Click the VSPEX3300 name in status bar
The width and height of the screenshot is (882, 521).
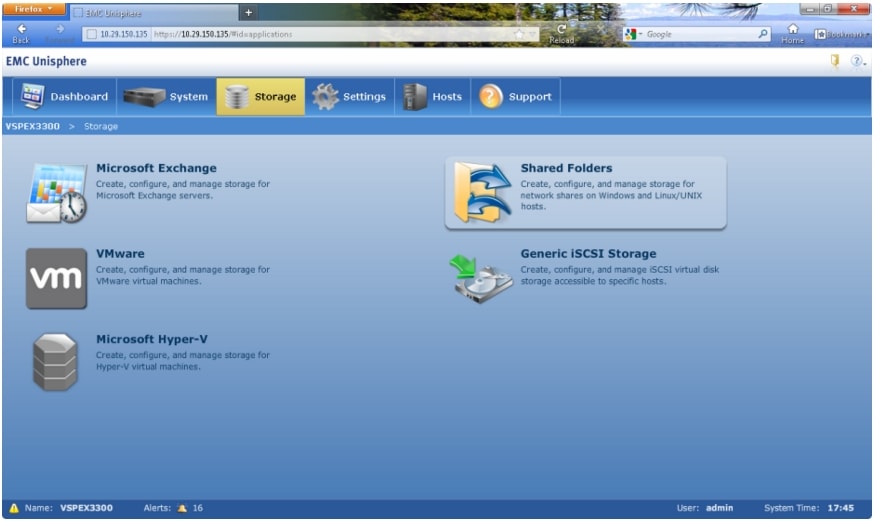click(87, 508)
